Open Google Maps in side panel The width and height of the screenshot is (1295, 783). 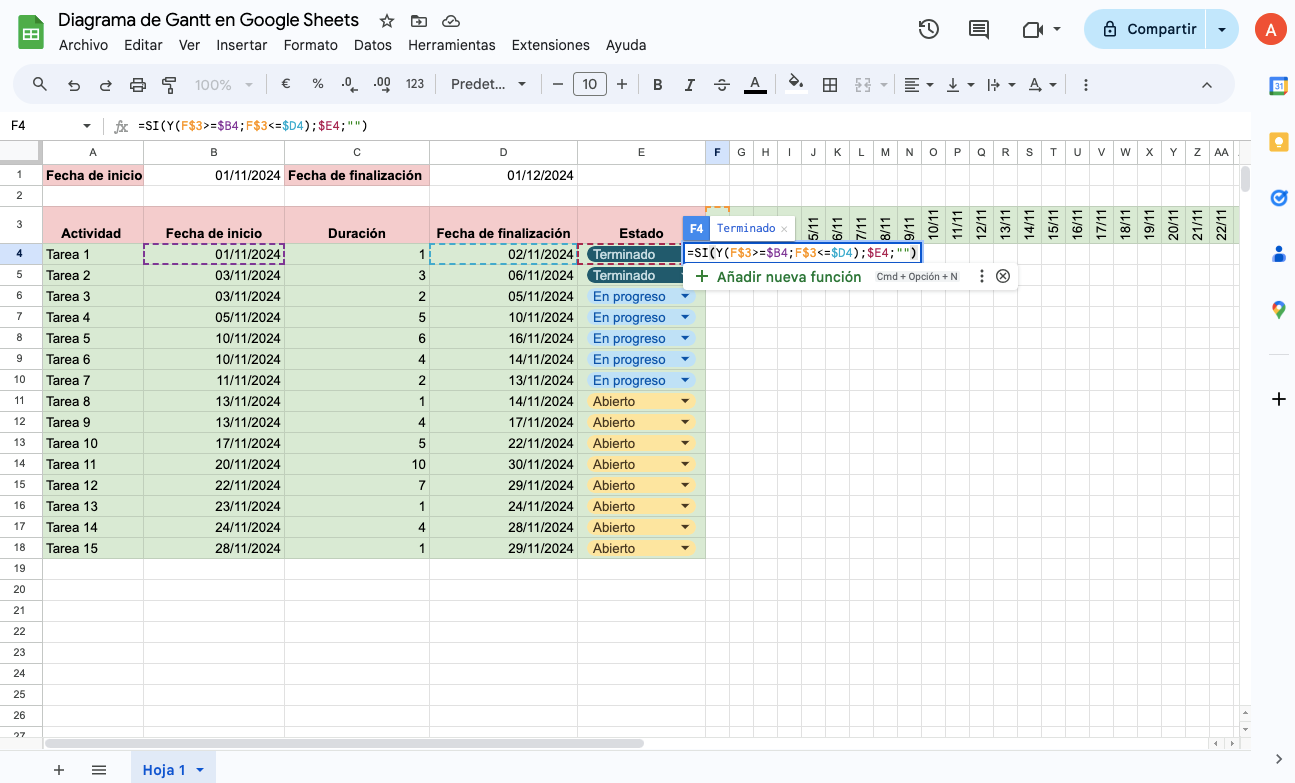(1278, 310)
